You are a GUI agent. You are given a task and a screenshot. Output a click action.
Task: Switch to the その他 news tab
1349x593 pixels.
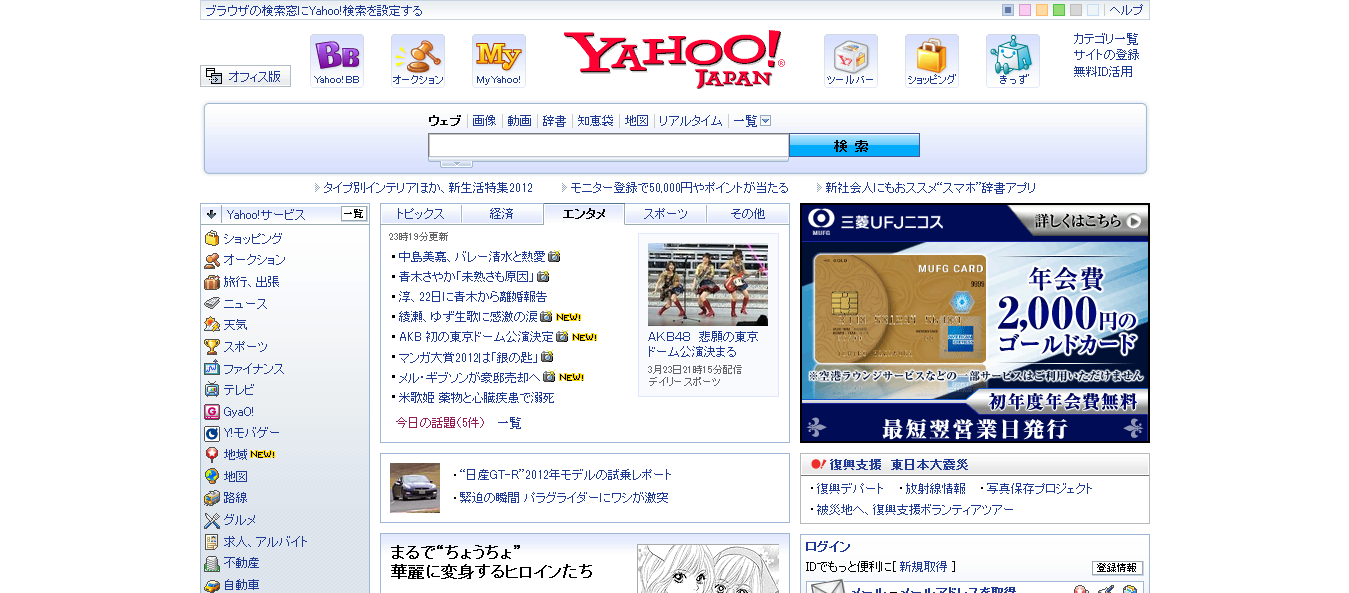pos(747,214)
